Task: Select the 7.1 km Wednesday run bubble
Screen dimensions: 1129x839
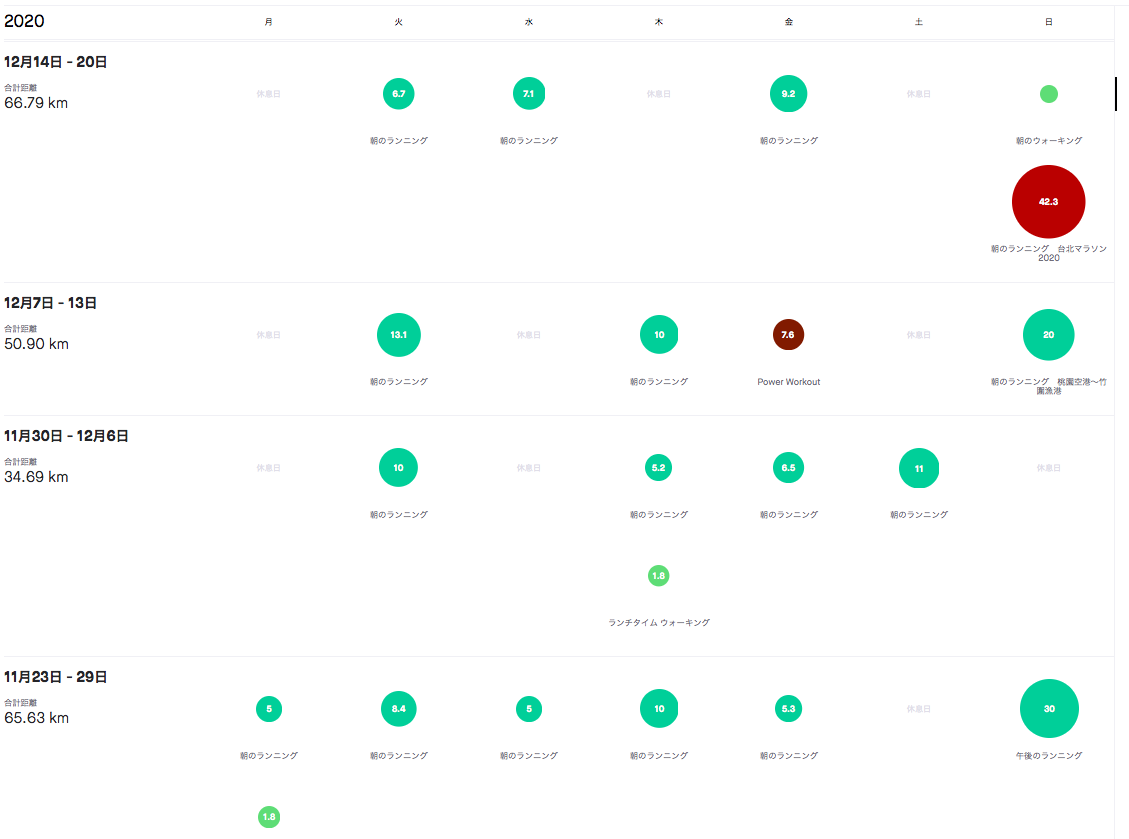Action: click(x=528, y=94)
